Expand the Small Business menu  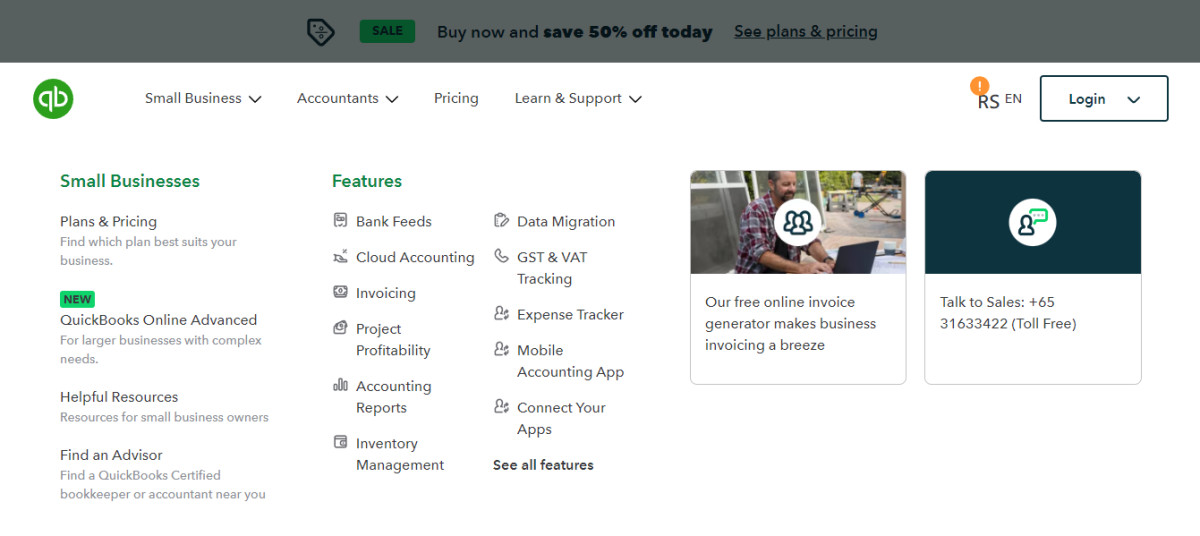[x=203, y=98]
